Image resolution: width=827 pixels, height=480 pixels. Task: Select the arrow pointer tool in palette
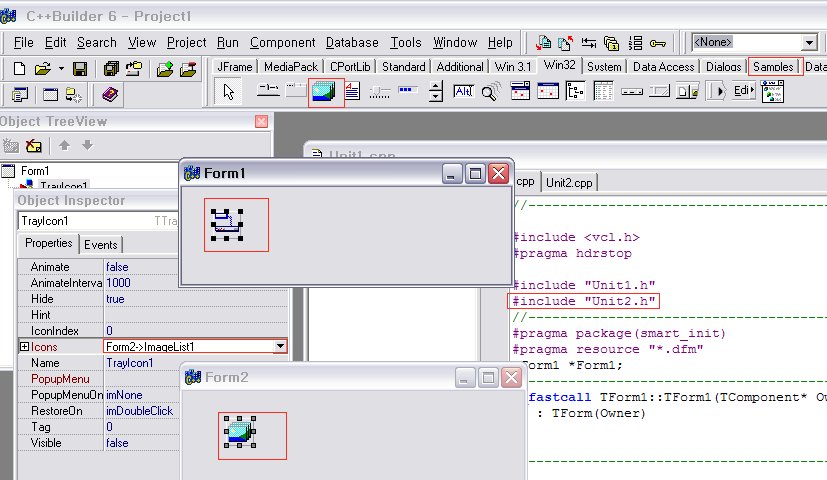point(229,92)
